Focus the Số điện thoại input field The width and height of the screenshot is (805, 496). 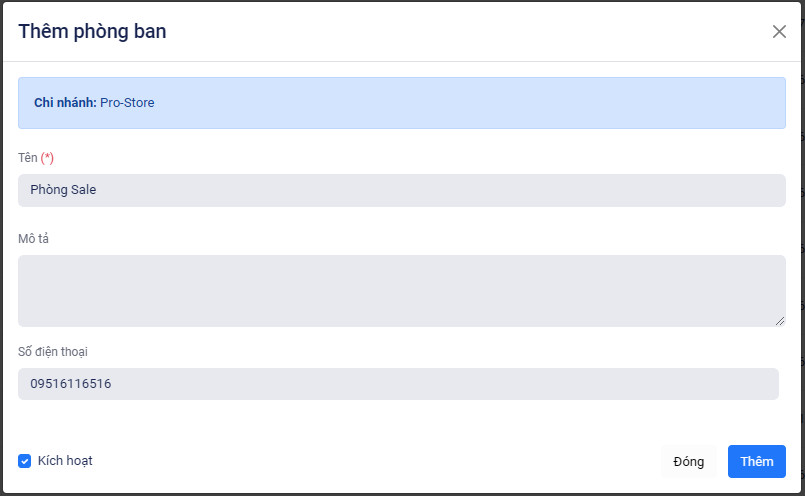point(400,384)
